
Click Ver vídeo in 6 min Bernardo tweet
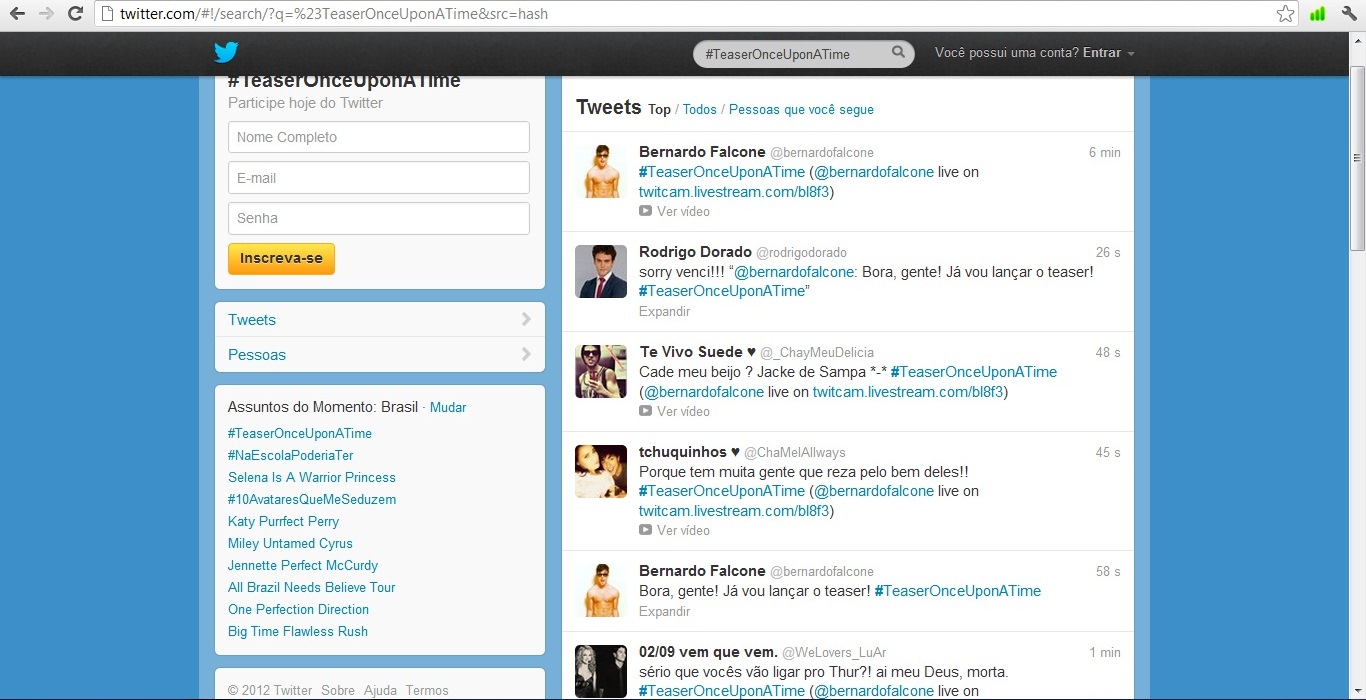[x=683, y=211]
